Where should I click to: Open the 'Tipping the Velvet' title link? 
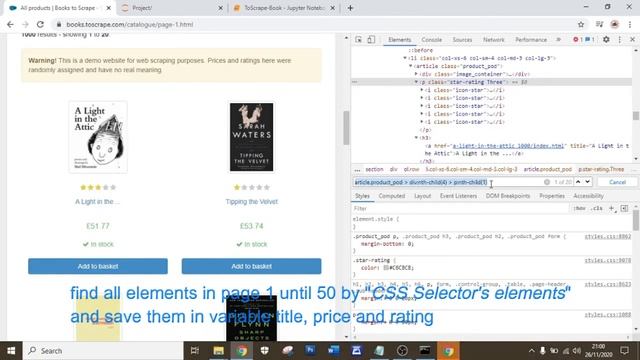[251, 202]
